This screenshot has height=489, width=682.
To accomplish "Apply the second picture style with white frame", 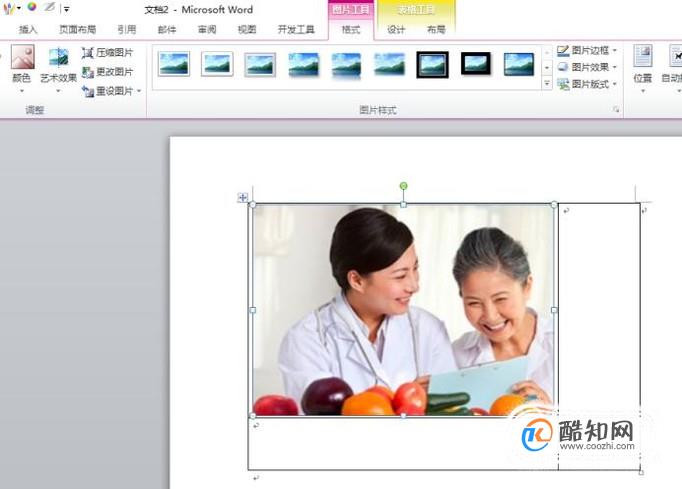I will pos(217,64).
